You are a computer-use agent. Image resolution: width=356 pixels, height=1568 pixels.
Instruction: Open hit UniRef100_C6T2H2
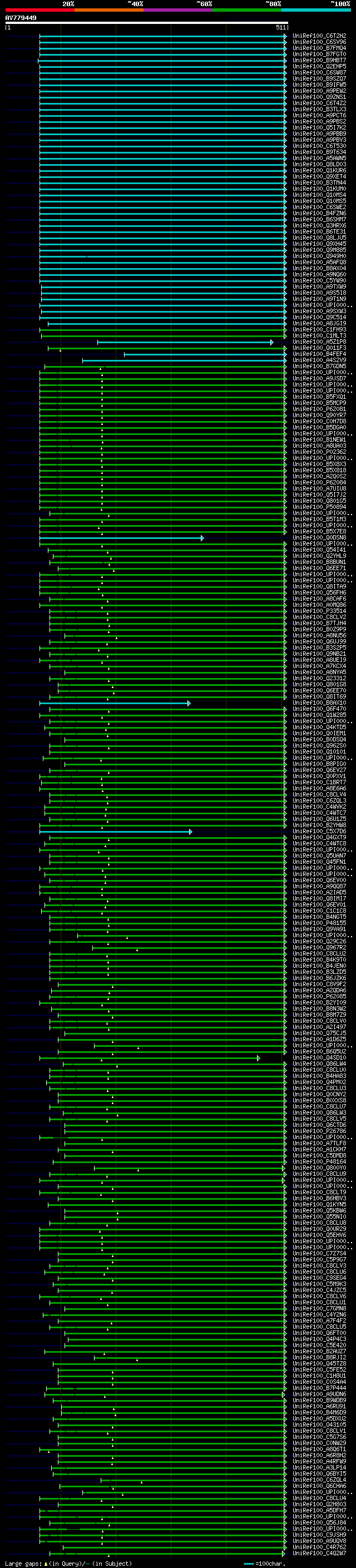point(319,36)
